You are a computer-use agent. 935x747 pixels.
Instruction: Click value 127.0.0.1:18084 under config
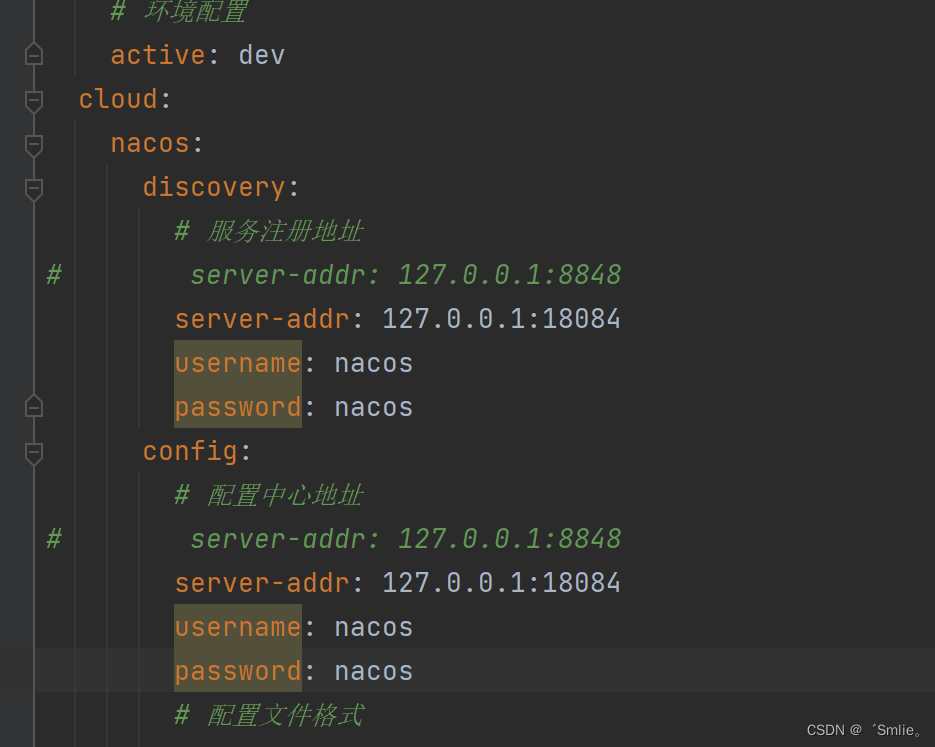(501, 583)
